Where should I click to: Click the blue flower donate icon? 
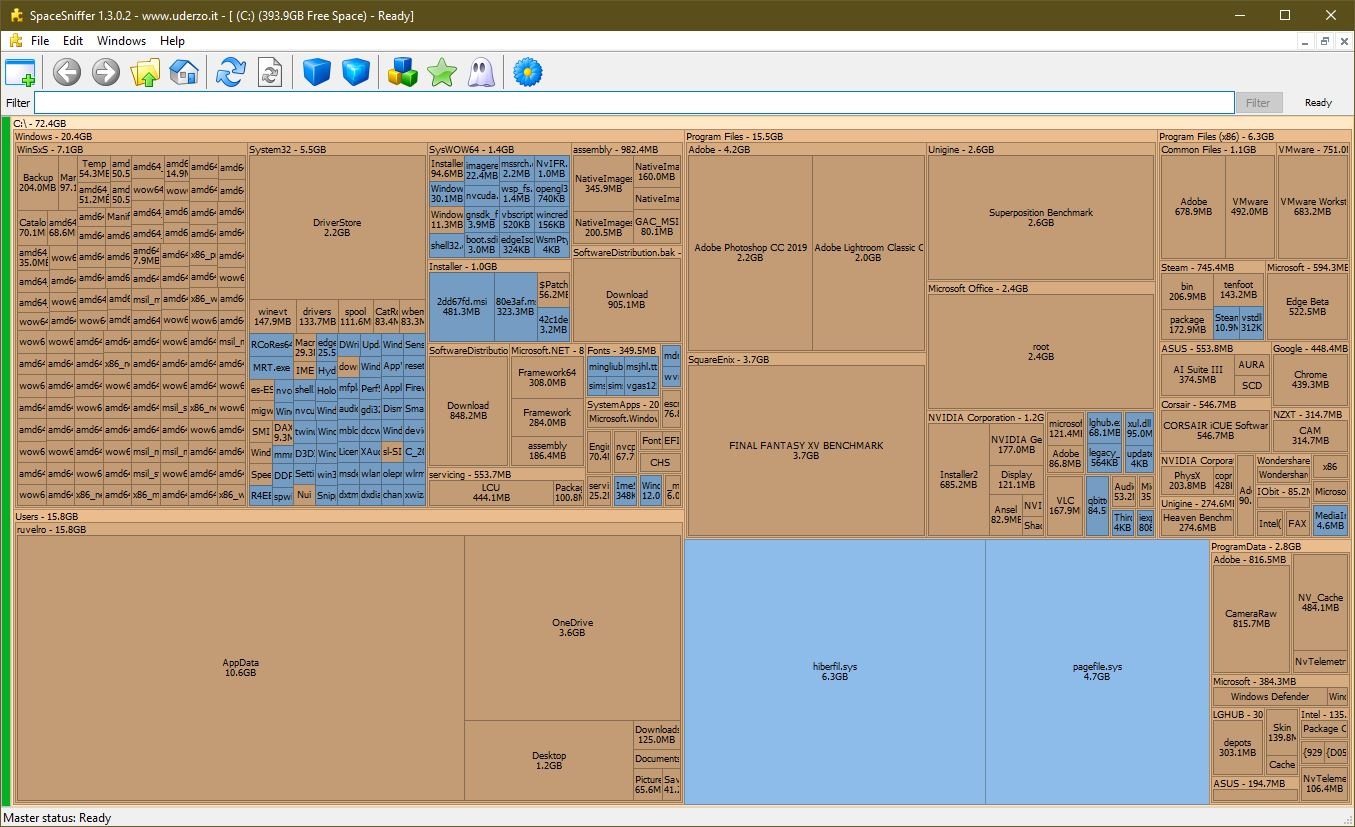pos(527,72)
